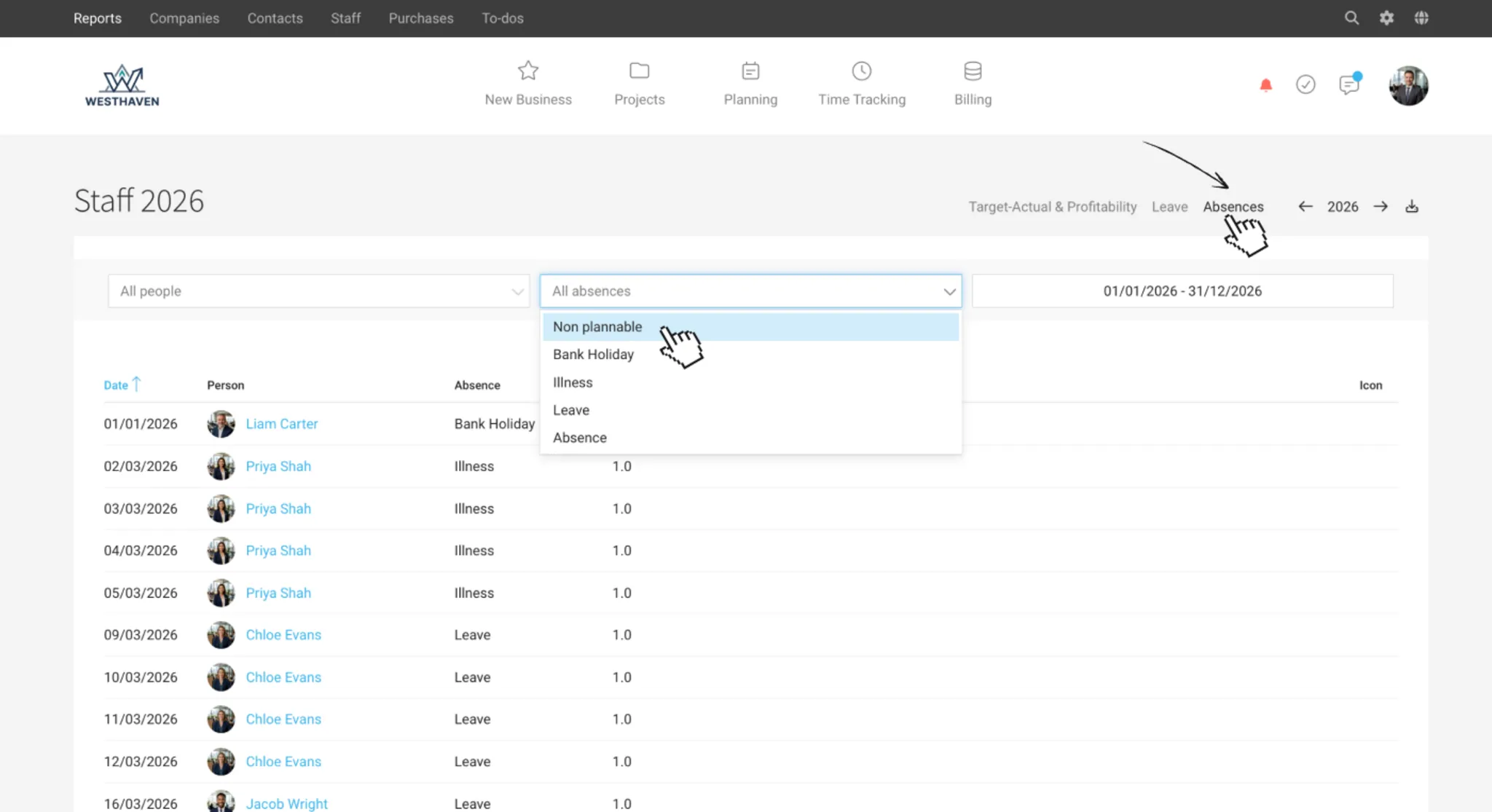The width and height of the screenshot is (1492, 812).
Task: Select Leave option in dropdown list
Action: click(750, 410)
